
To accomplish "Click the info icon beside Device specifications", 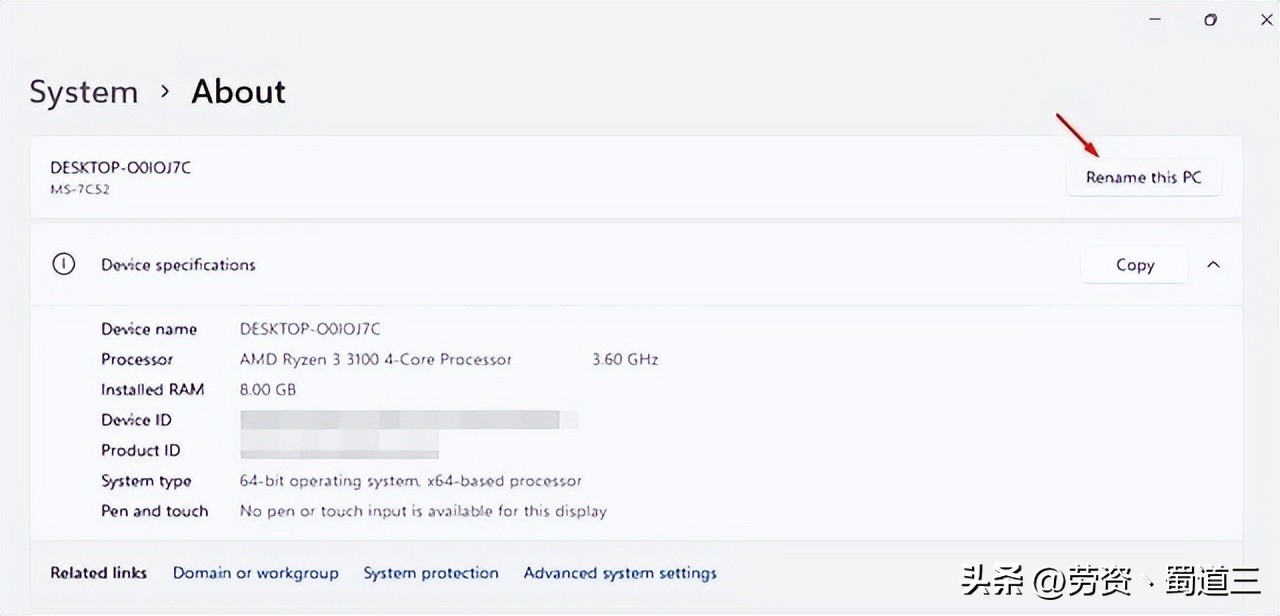I will pyautogui.click(x=63, y=264).
